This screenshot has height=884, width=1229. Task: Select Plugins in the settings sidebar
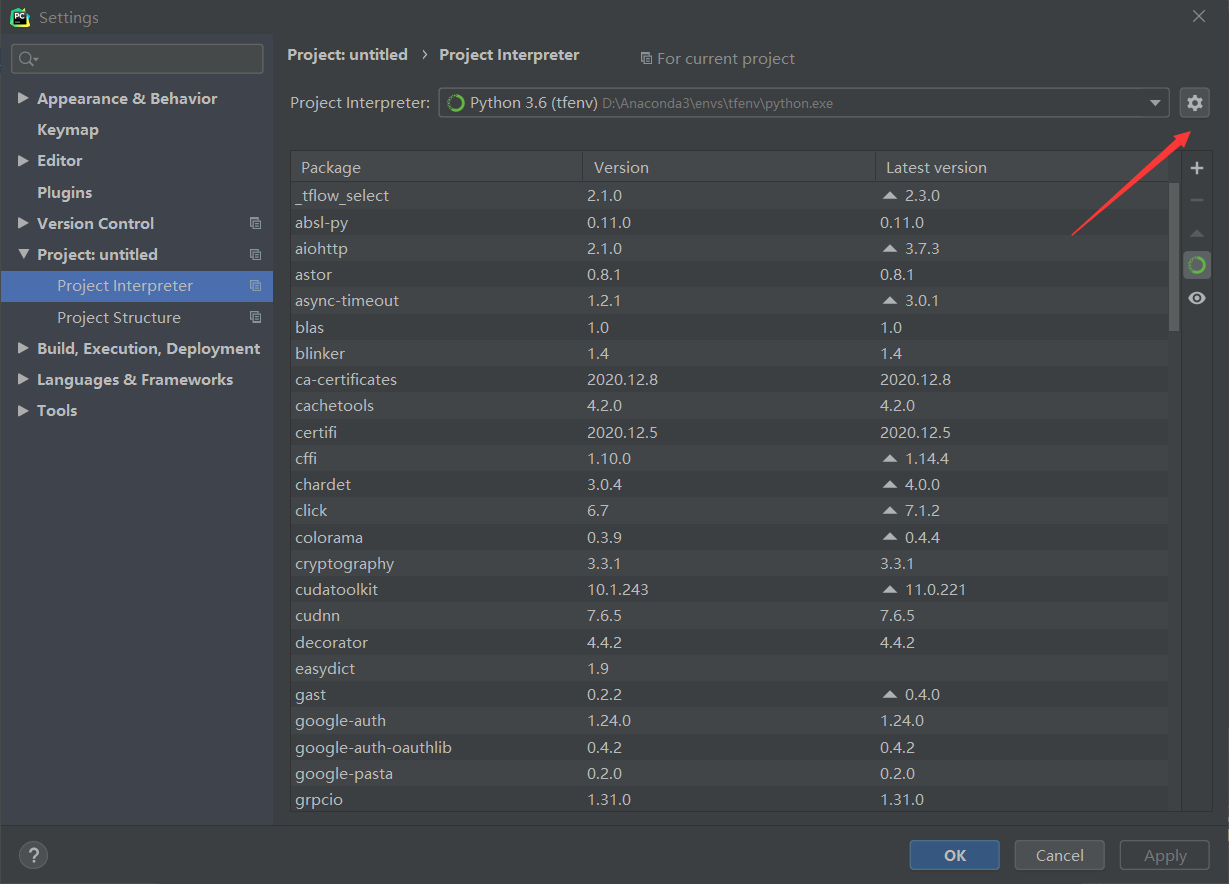(x=64, y=192)
